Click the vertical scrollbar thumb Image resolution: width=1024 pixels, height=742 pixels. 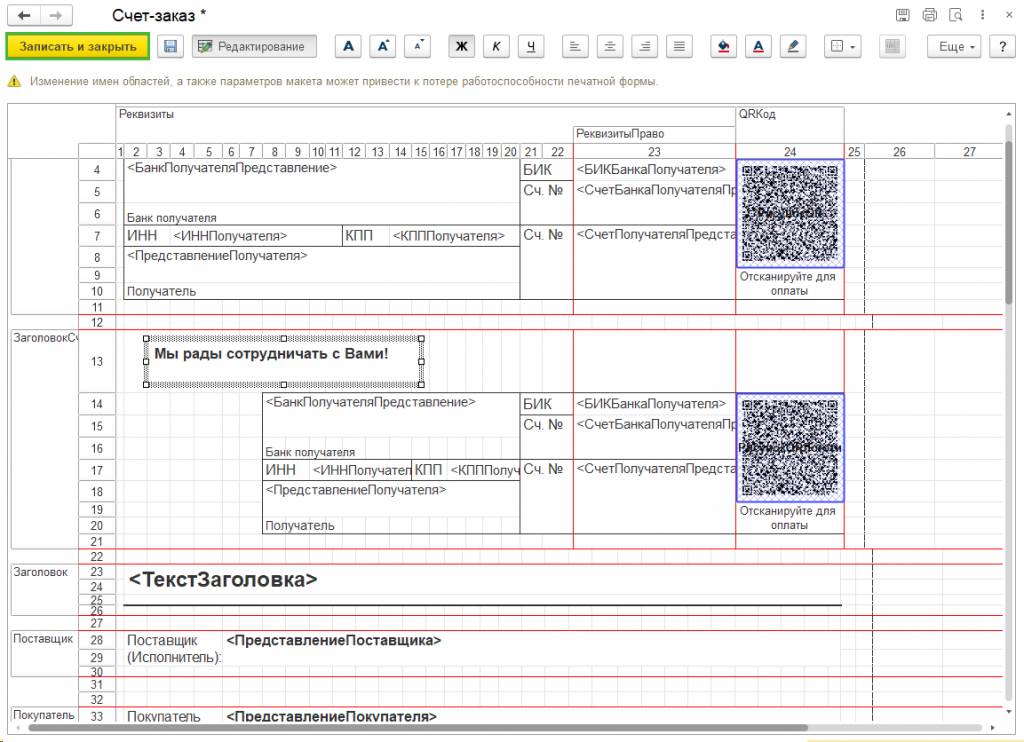point(1009,222)
